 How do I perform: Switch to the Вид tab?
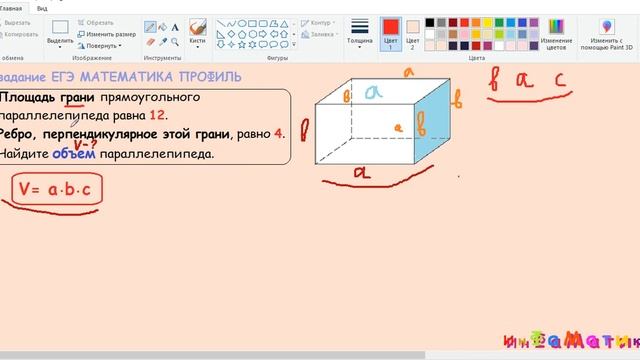click(x=42, y=8)
